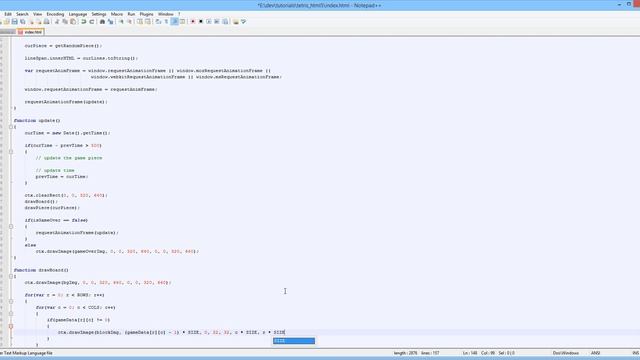Cut selection with the Cut icon
Screen dimensions: 640x360
[57, 22]
